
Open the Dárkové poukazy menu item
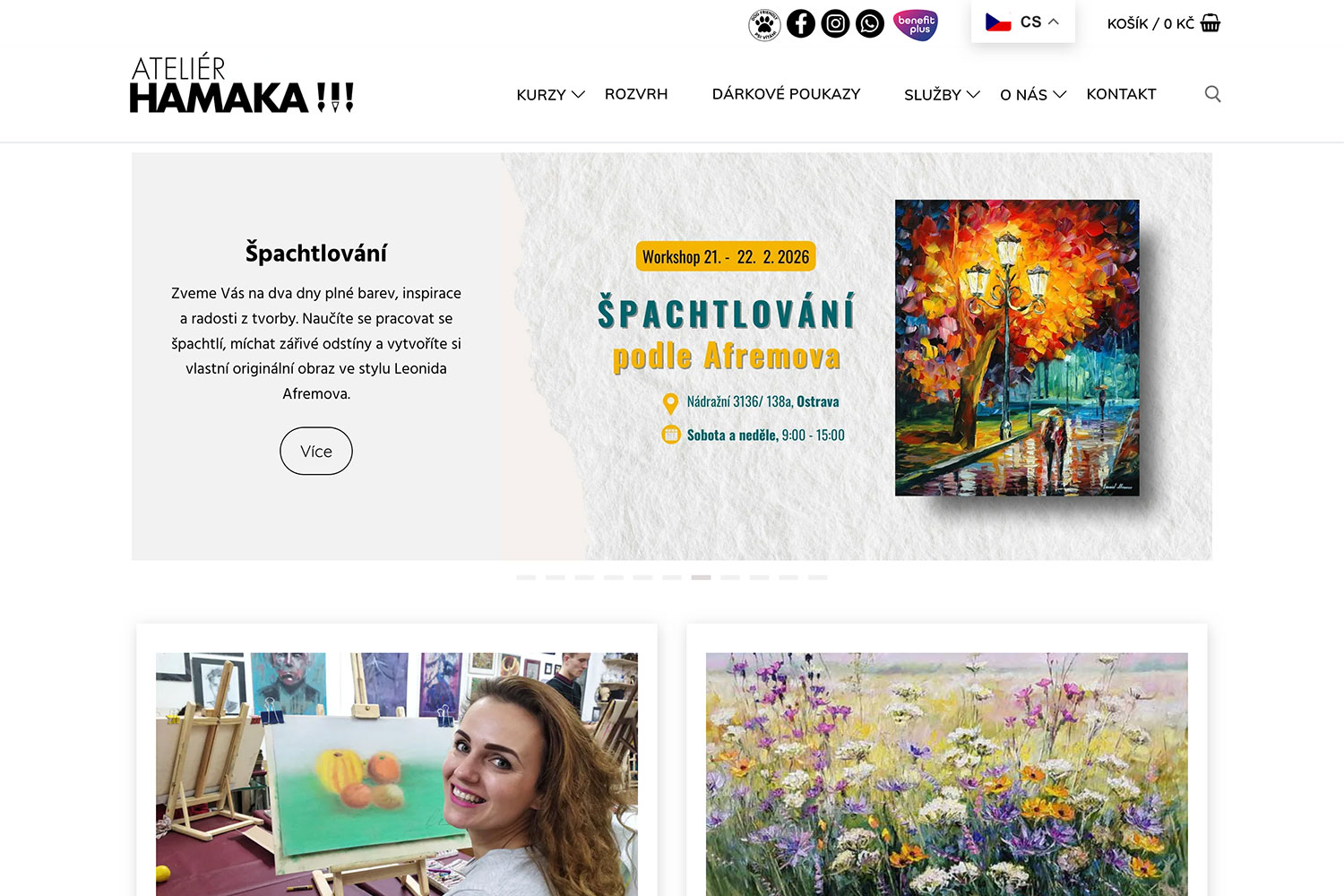pyautogui.click(x=786, y=94)
